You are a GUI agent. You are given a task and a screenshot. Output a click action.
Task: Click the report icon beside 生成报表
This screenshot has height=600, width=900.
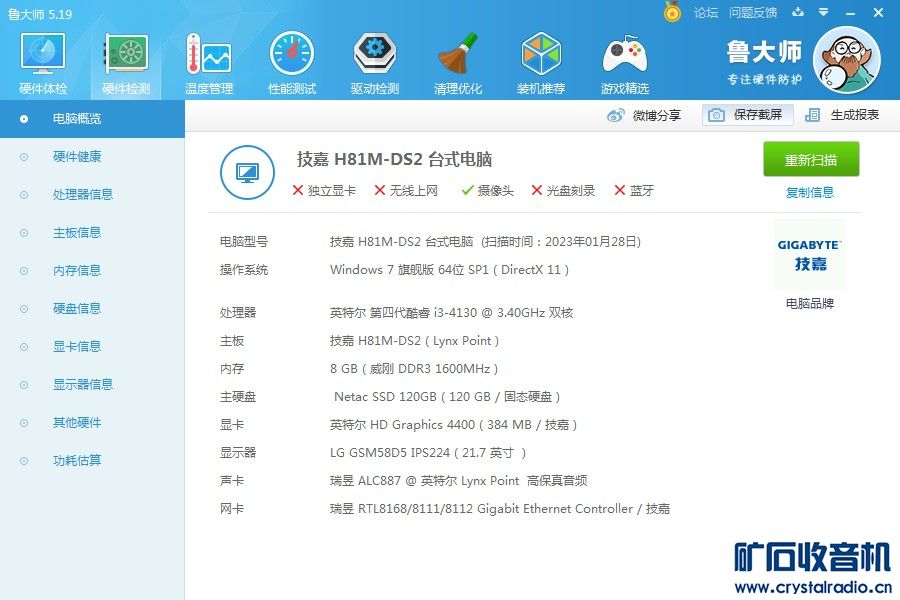point(812,115)
